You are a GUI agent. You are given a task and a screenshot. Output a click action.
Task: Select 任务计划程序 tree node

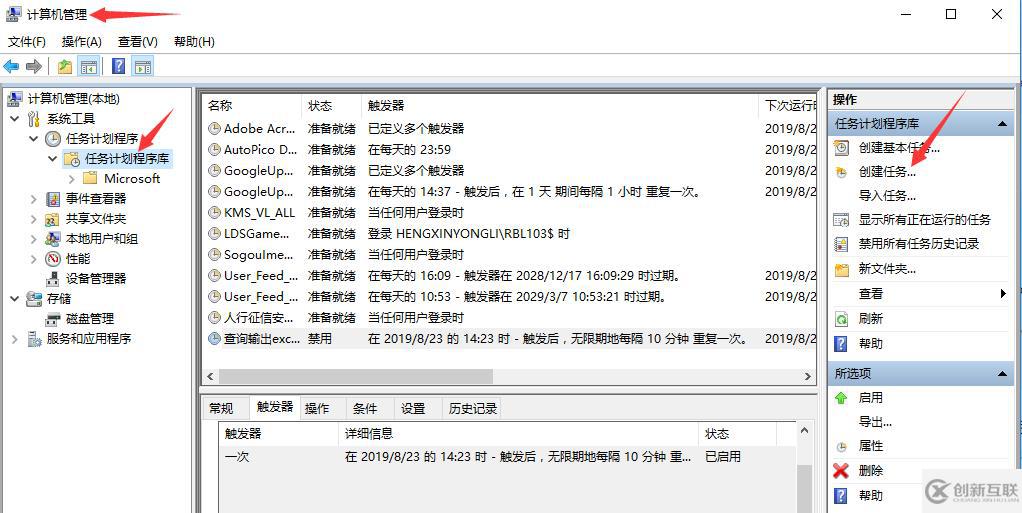[x=102, y=139]
